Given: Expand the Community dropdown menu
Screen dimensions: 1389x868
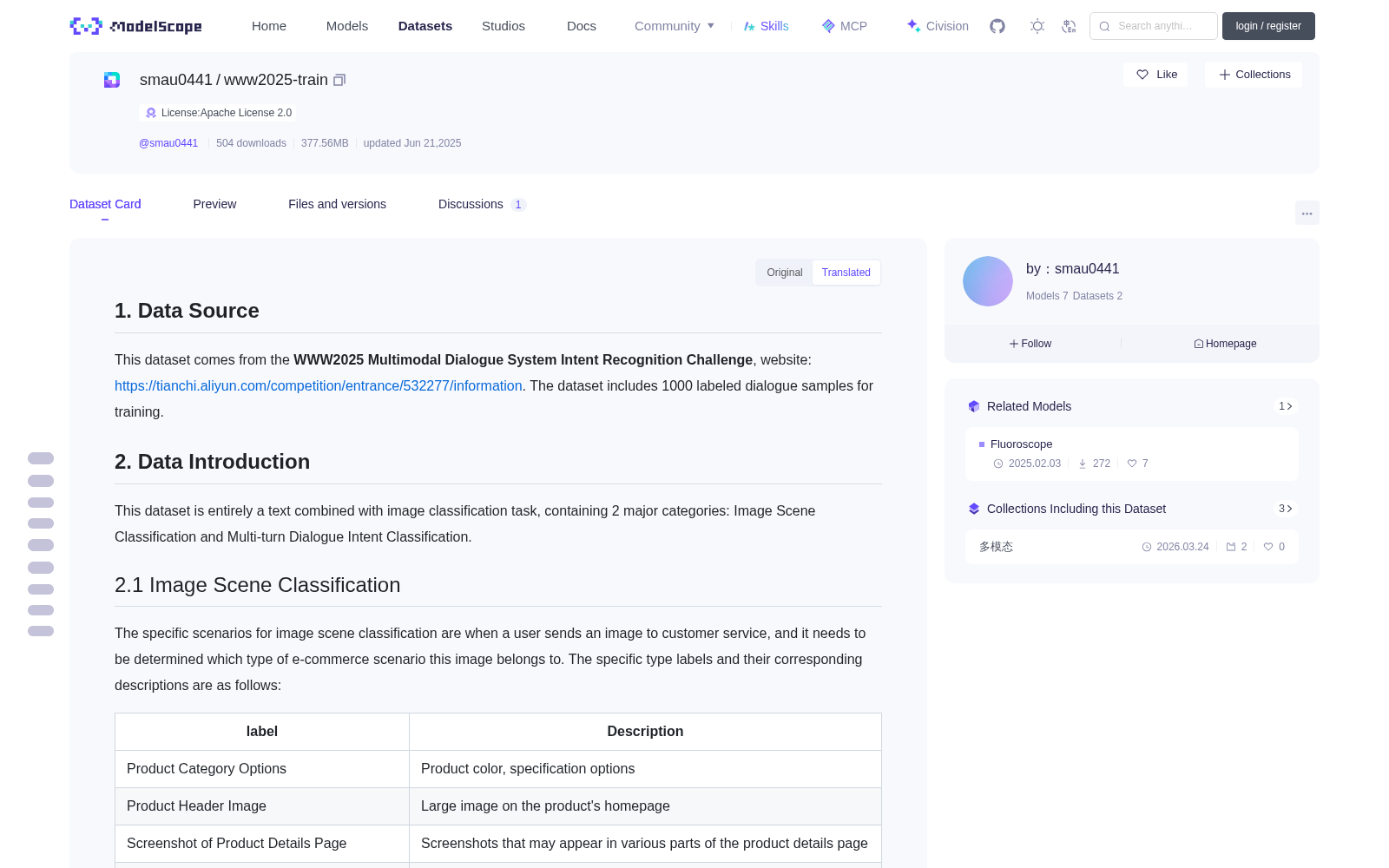Looking at the screenshot, I should 675,26.
